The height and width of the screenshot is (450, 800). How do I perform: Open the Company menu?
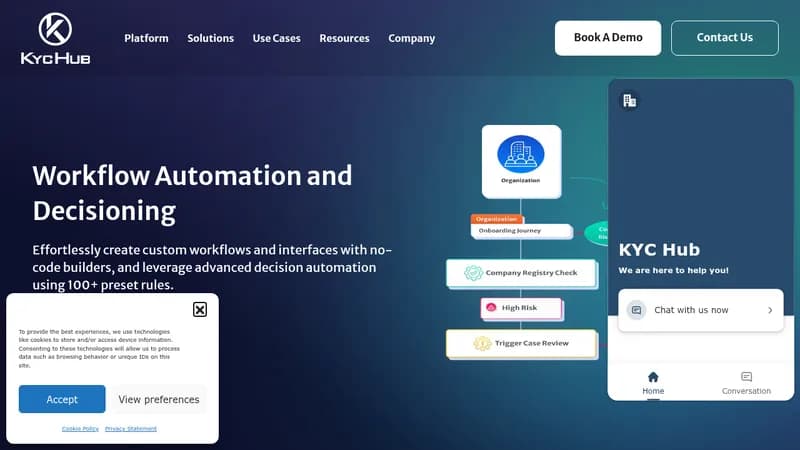tap(412, 38)
